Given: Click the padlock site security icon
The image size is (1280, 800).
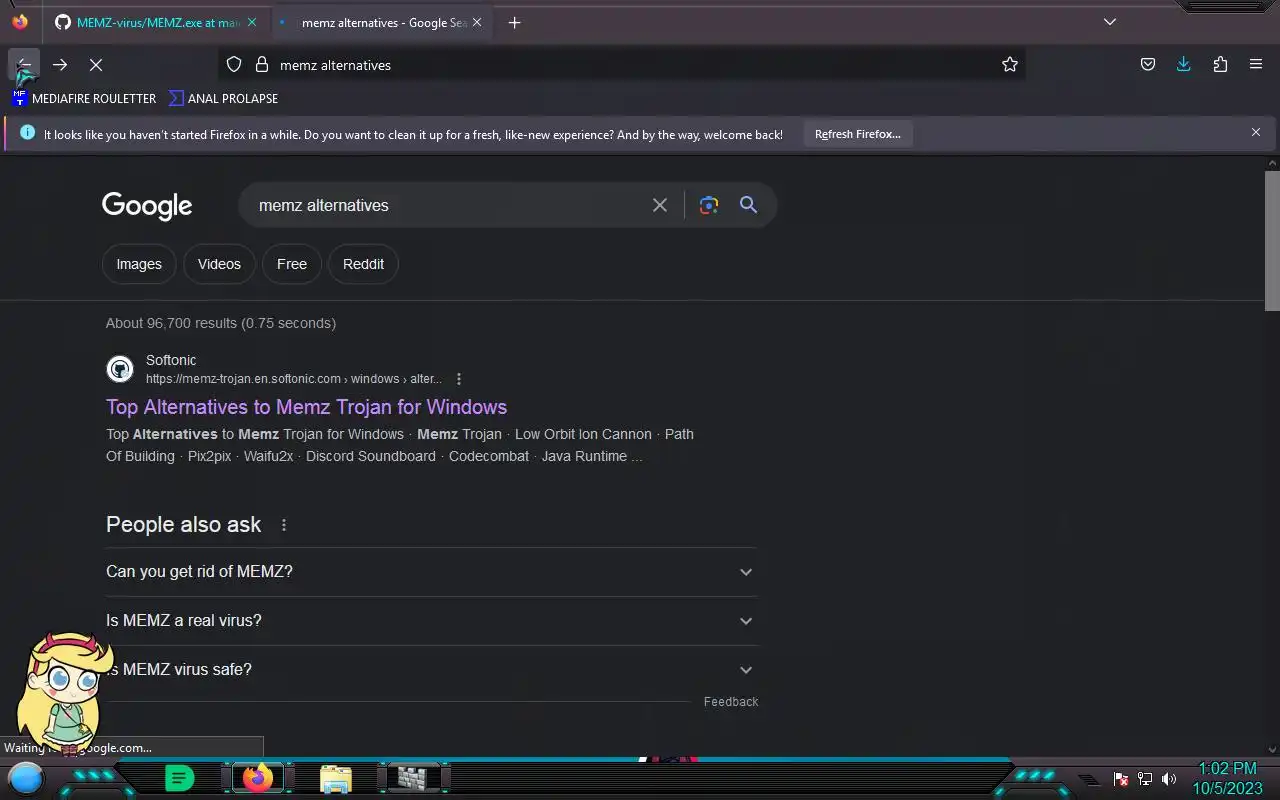Looking at the screenshot, I should [262, 65].
